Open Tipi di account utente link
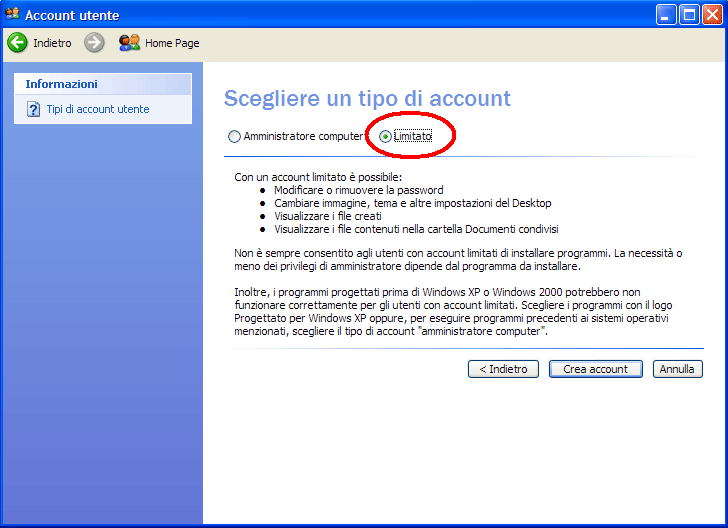Image resolution: width=728 pixels, height=528 pixels. tap(98, 109)
